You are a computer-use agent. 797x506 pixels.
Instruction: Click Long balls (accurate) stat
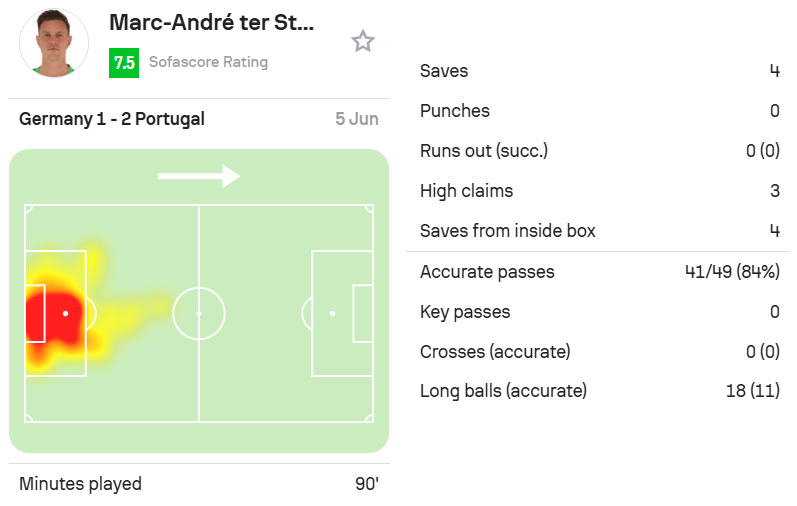[600, 391]
